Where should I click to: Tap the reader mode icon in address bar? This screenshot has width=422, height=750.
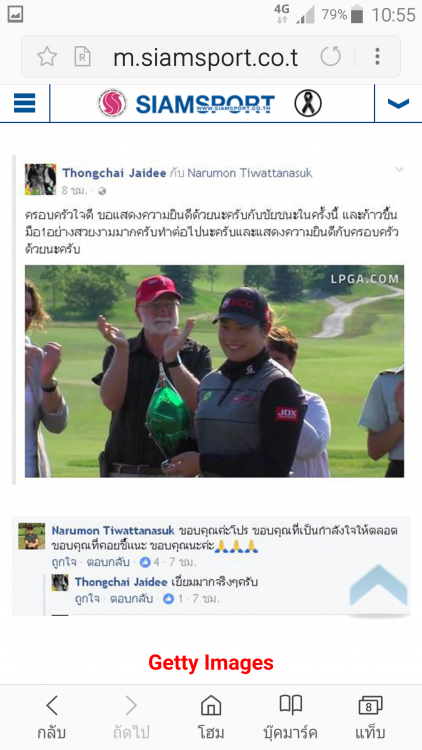pyautogui.click(x=82, y=57)
